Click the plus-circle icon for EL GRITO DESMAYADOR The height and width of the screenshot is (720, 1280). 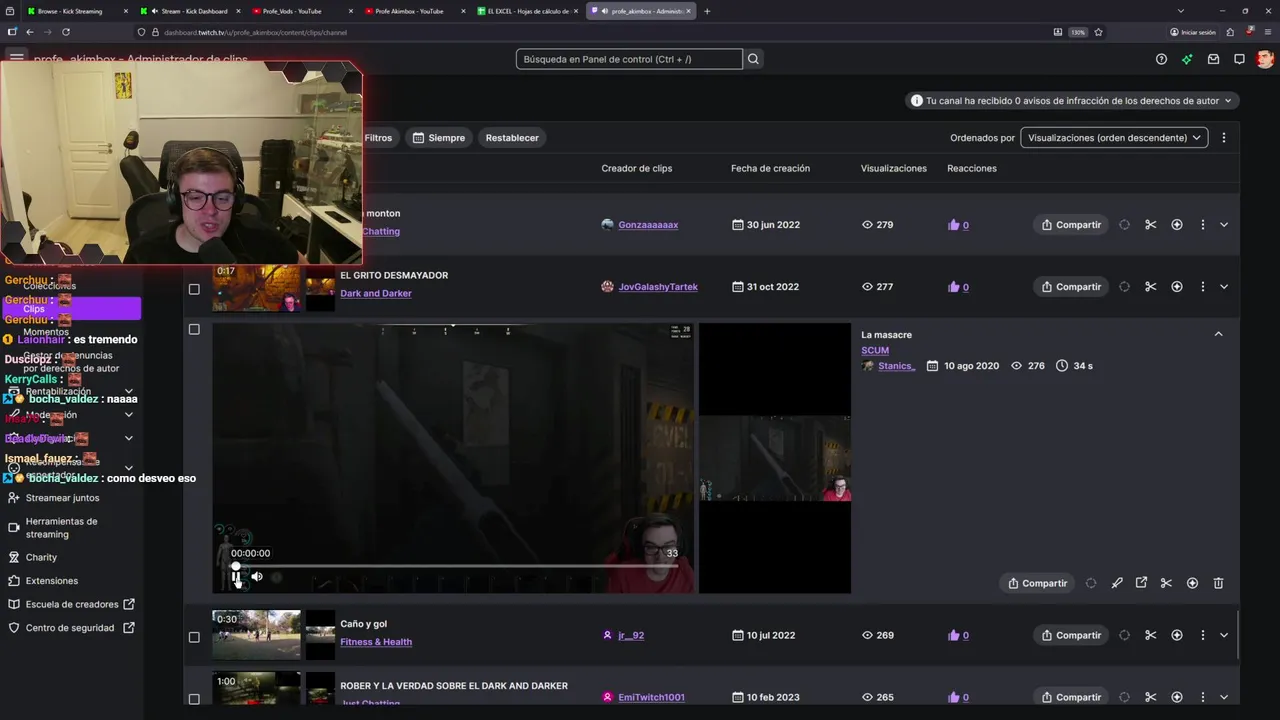pyautogui.click(x=1177, y=287)
